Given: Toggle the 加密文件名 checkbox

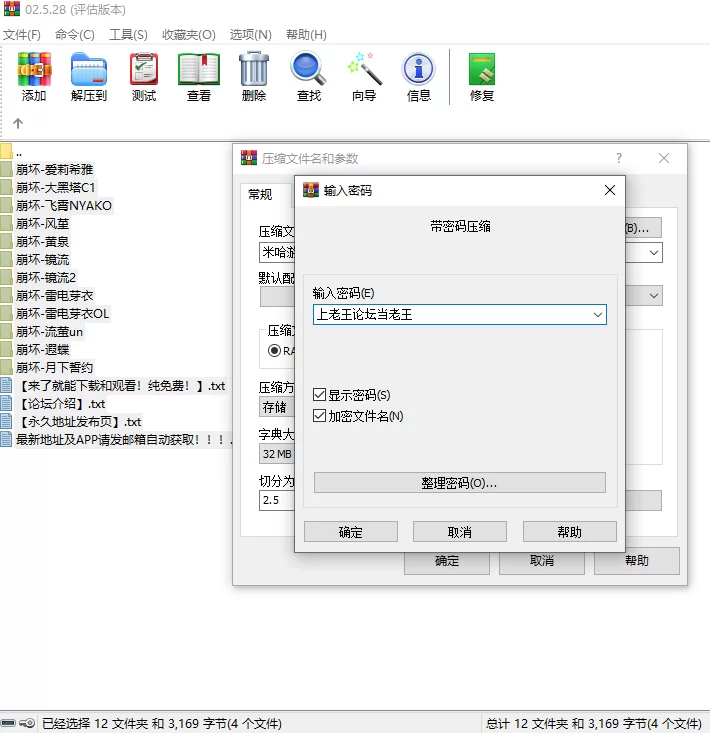Looking at the screenshot, I should point(319,416).
